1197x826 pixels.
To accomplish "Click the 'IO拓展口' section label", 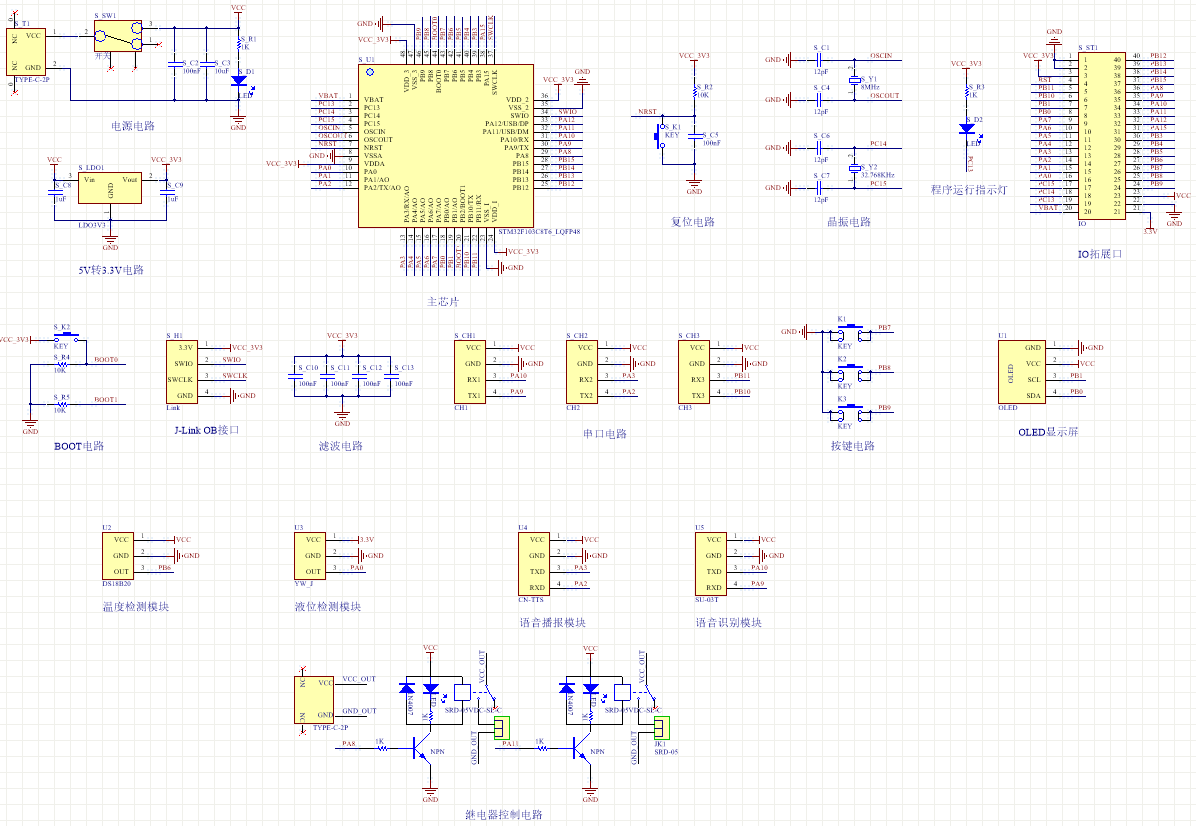I will [1100, 254].
